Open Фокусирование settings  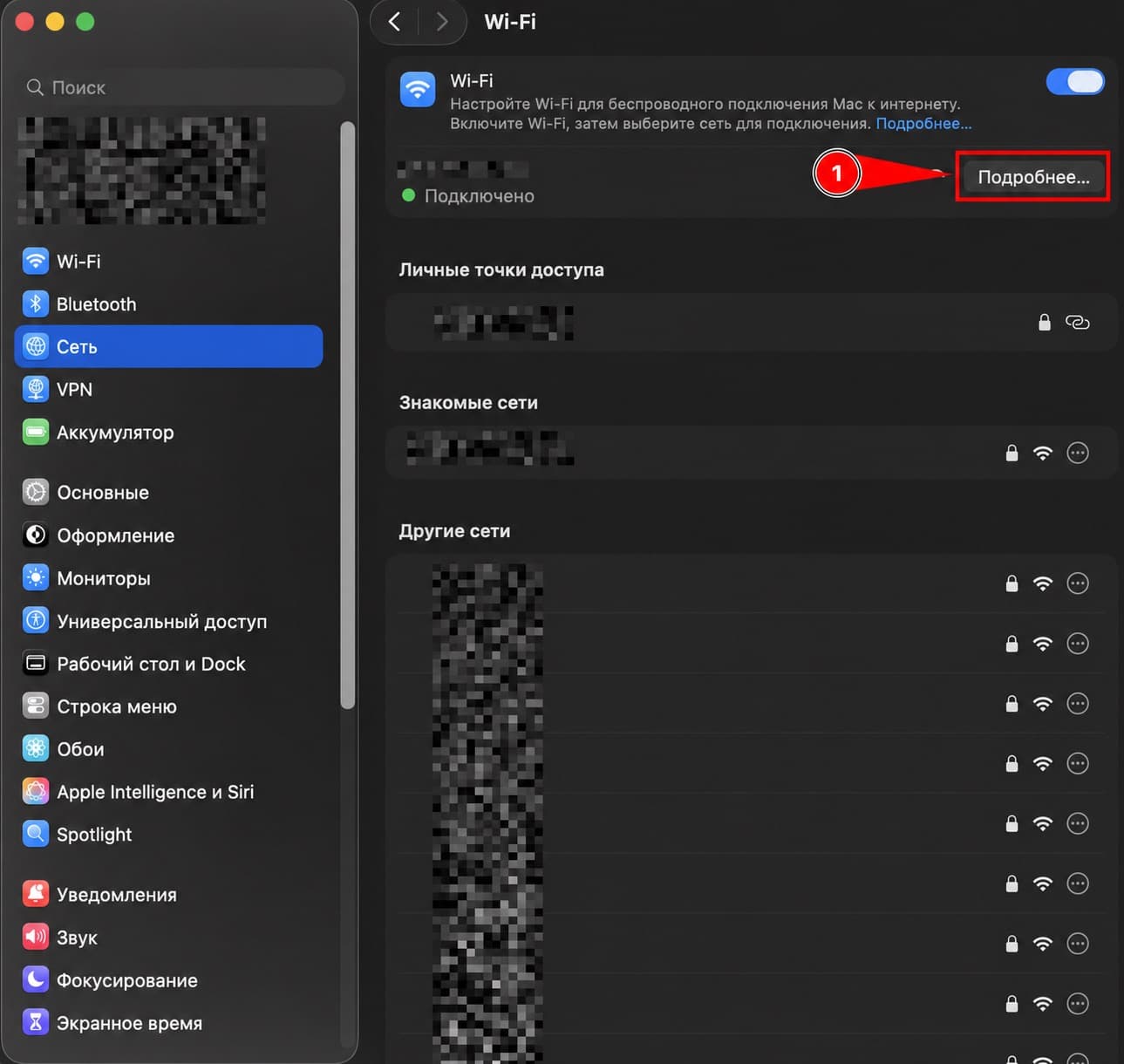coord(168,980)
